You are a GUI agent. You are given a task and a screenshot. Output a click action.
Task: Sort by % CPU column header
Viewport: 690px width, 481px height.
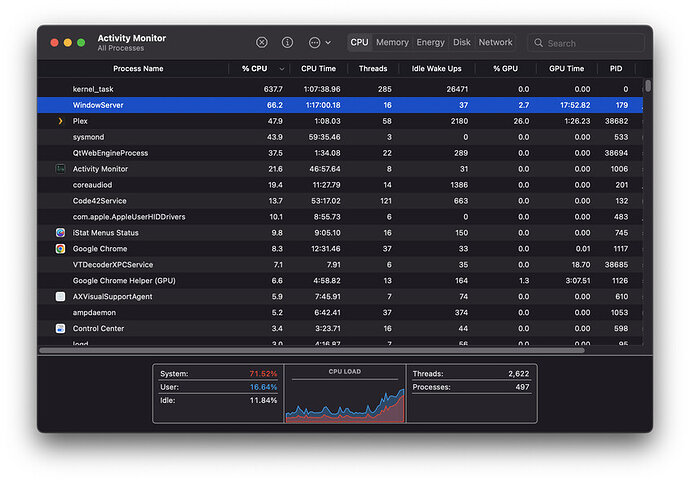[254, 69]
